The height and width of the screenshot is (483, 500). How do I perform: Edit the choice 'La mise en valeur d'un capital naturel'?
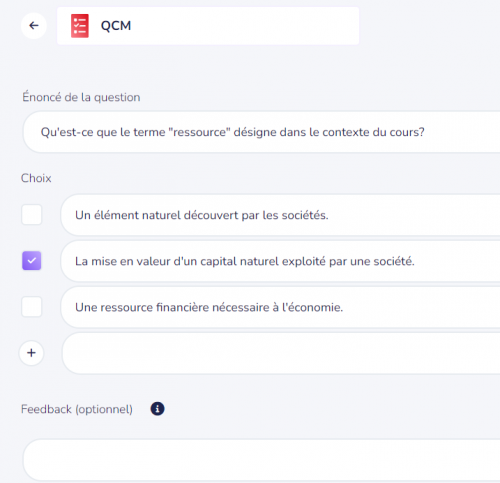pos(280,261)
